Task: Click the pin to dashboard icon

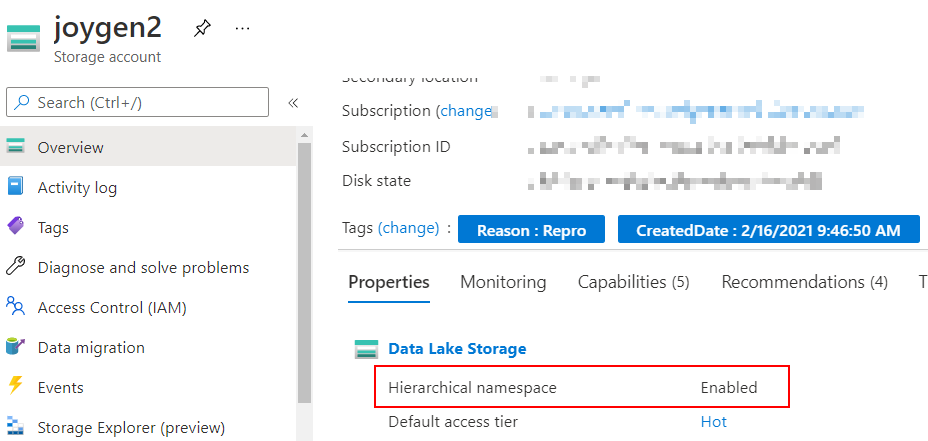Action: (202, 28)
